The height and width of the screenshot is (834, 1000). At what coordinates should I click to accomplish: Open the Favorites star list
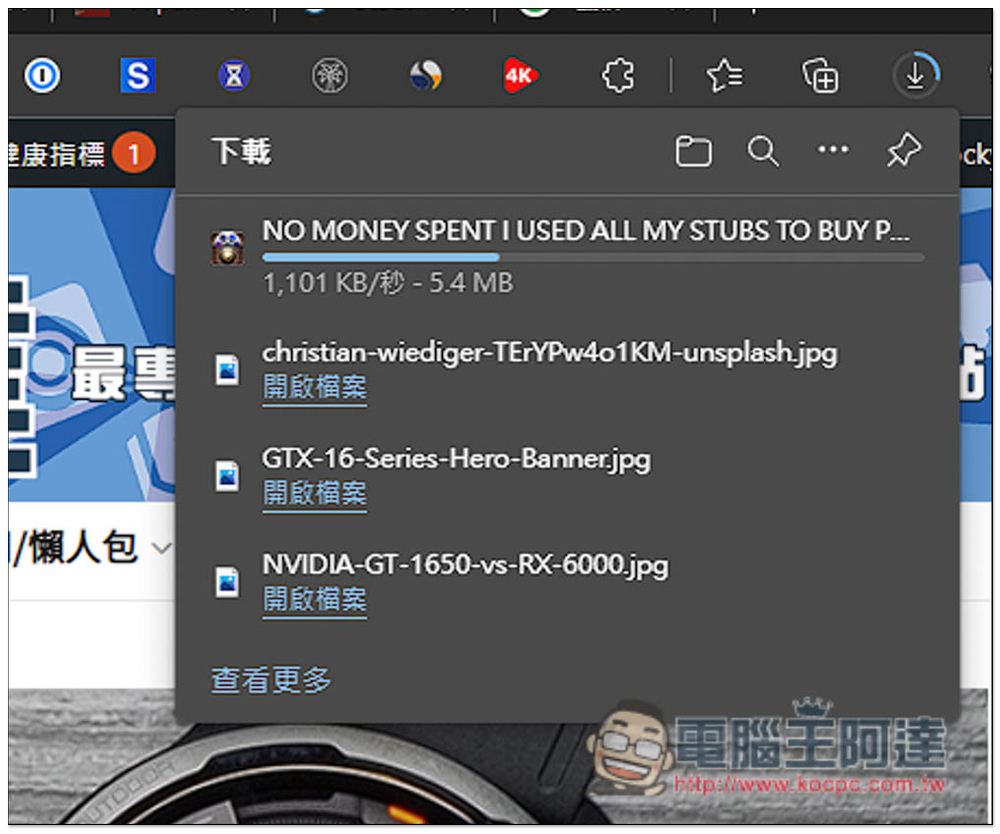coord(723,76)
